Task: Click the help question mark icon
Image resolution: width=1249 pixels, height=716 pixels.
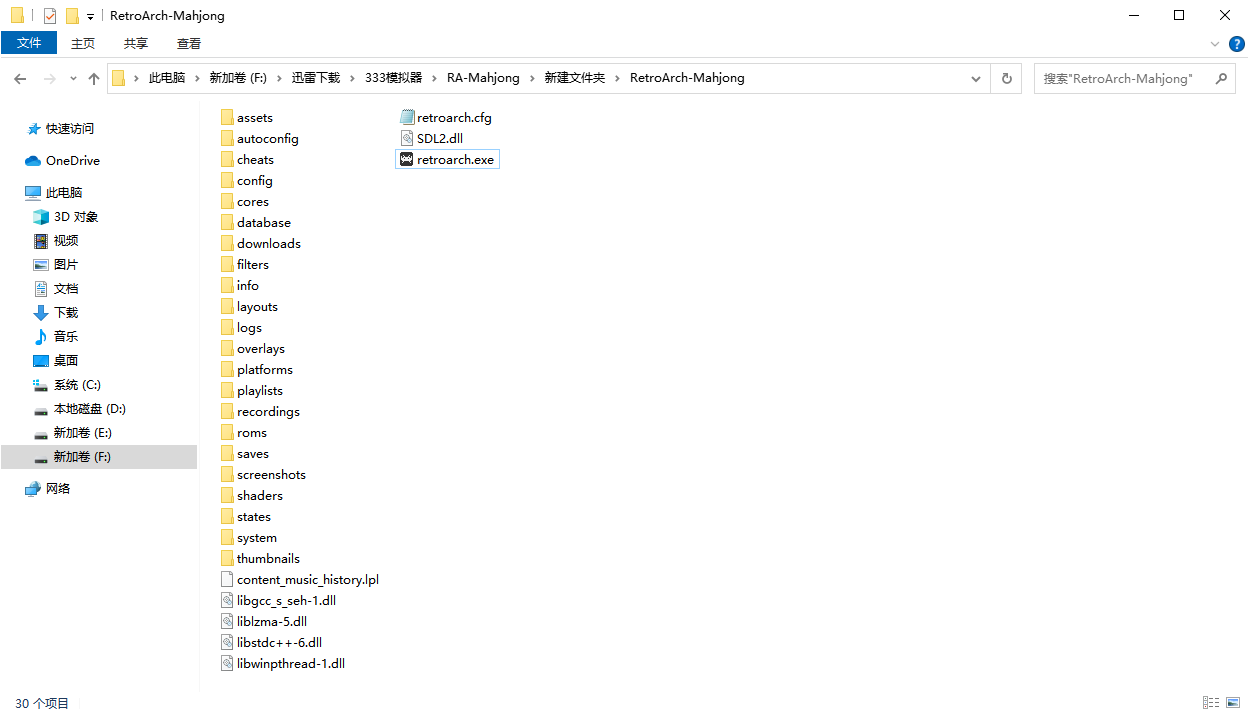Action: point(1237,44)
